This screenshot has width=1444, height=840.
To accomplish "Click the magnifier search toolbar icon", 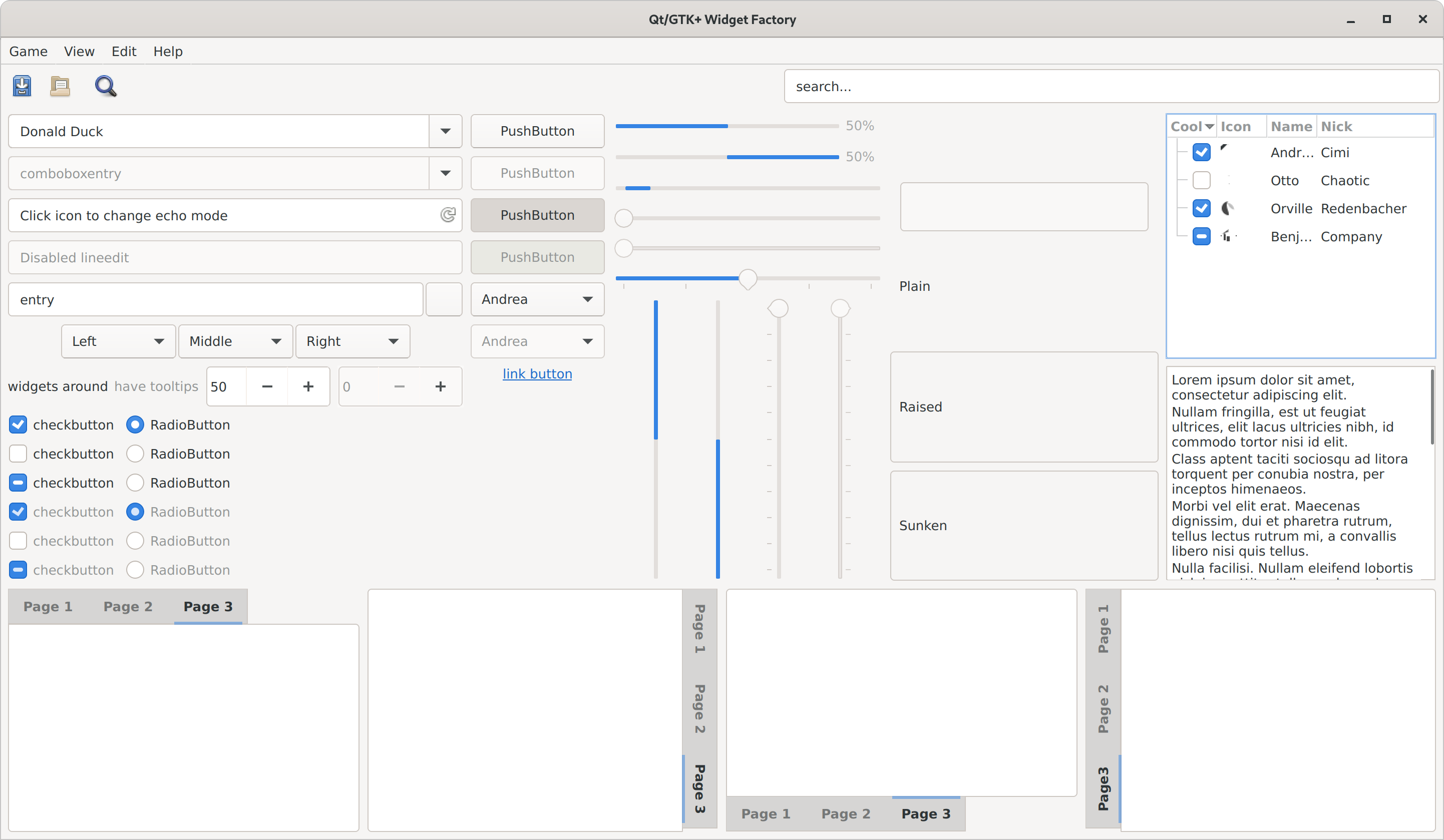I will click(x=106, y=86).
